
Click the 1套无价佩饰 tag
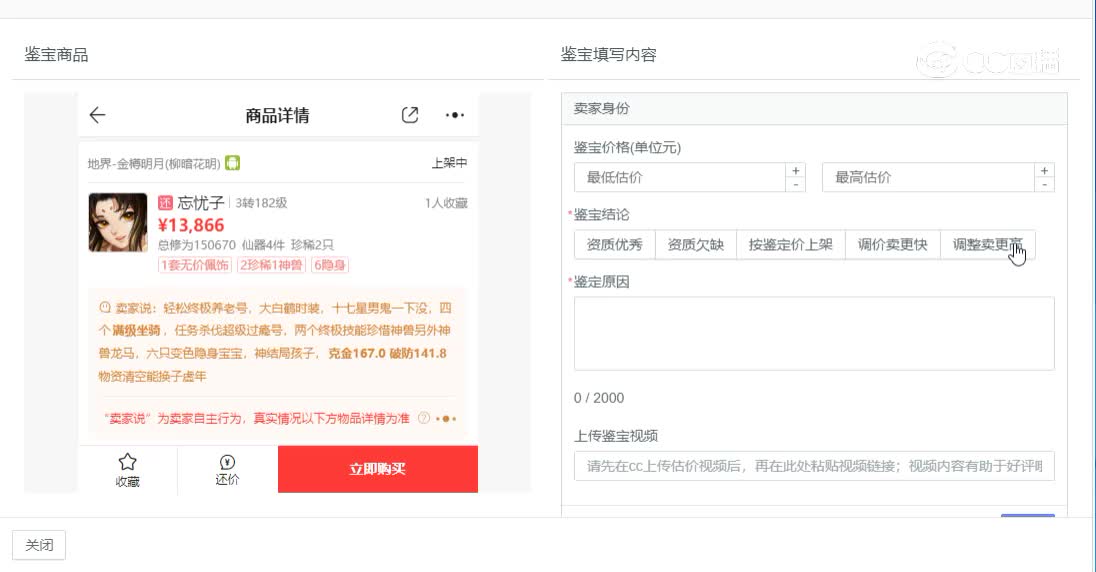coord(195,265)
